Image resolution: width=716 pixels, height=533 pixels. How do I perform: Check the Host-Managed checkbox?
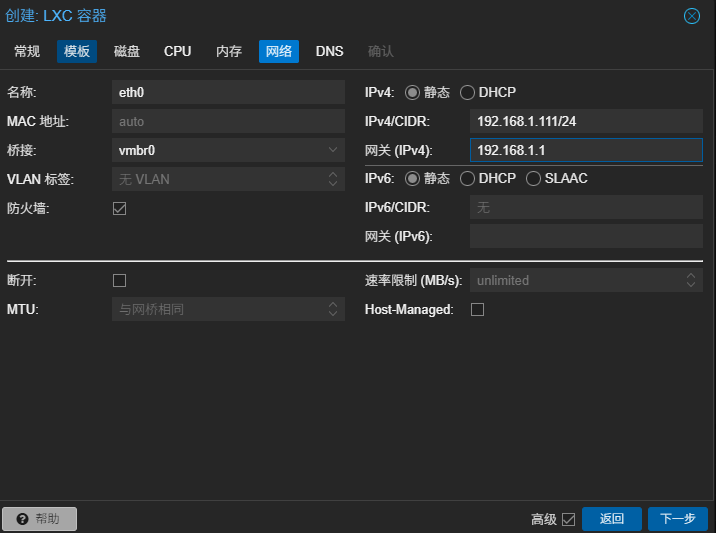477,310
